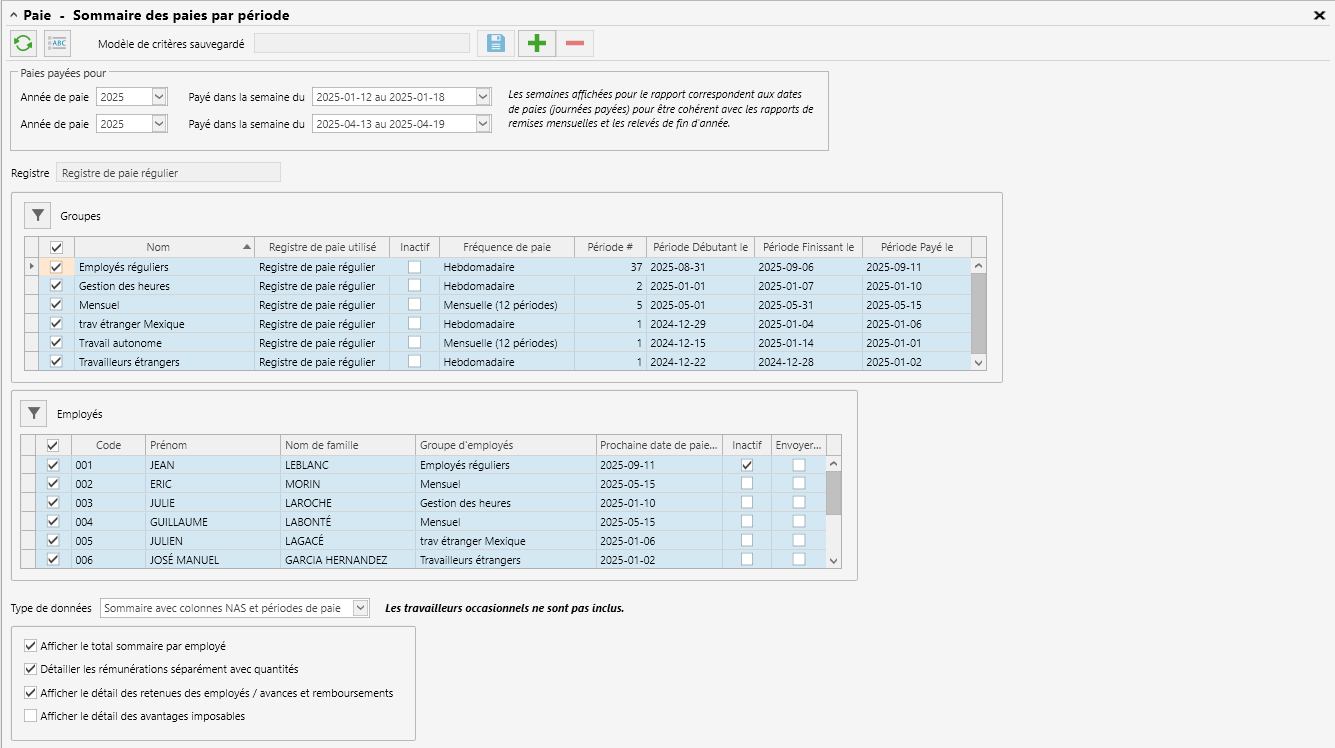Open the Employés filter funnel icon

pos(34,413)
